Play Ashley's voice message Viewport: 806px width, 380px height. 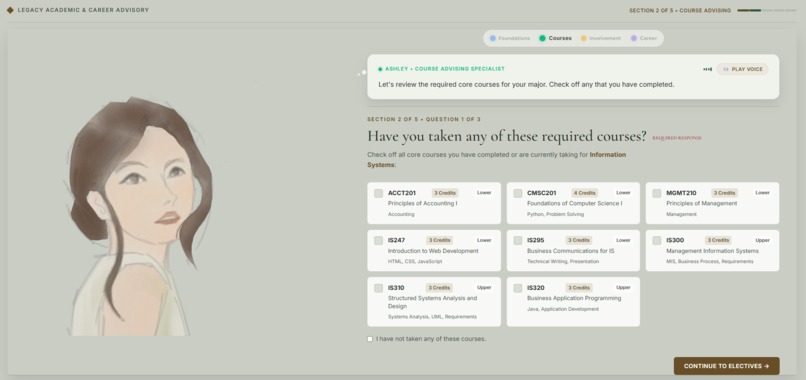click(x=742, y=69)
